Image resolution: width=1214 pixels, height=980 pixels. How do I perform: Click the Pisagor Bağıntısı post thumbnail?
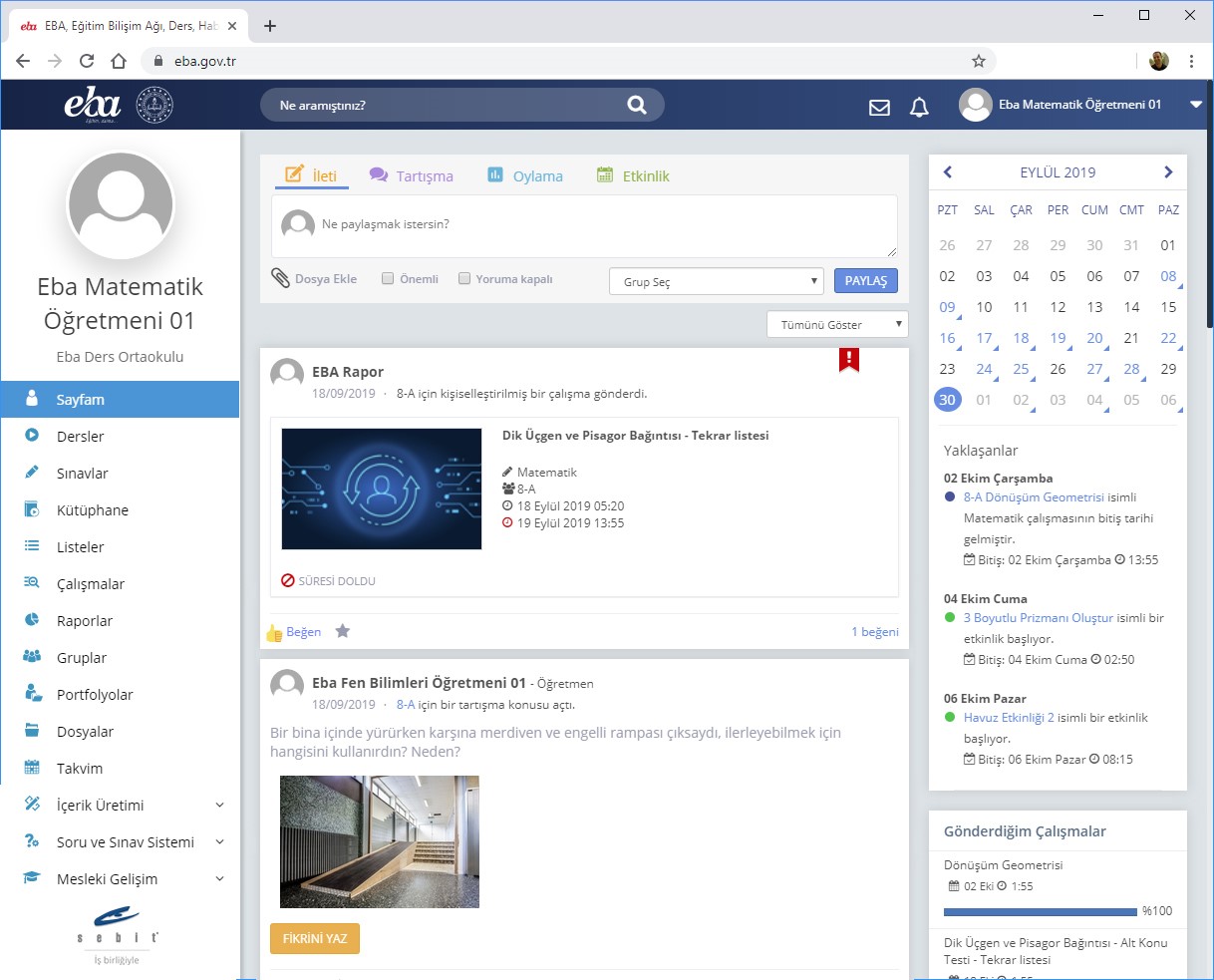(x=382, y=489)
